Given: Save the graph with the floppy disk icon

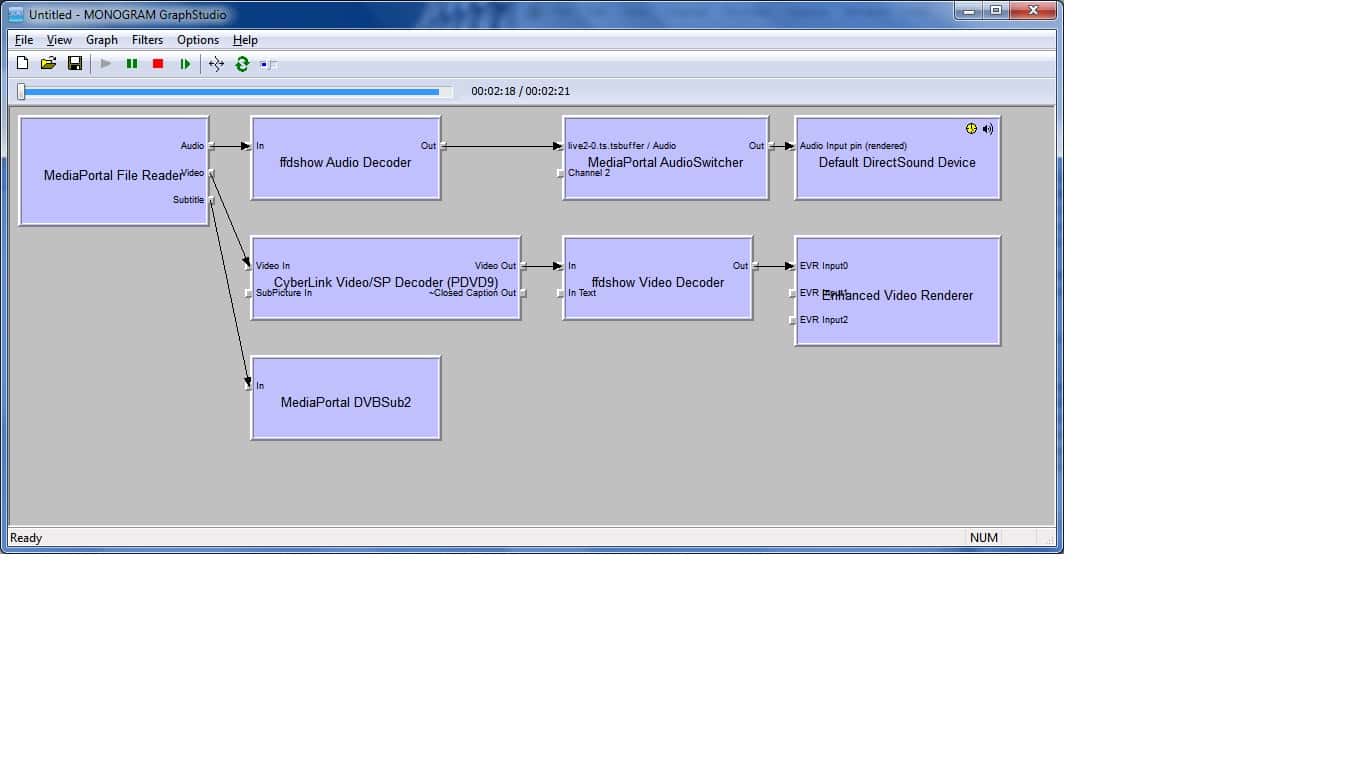Looking at the screenshot, I should pos(75,64).
